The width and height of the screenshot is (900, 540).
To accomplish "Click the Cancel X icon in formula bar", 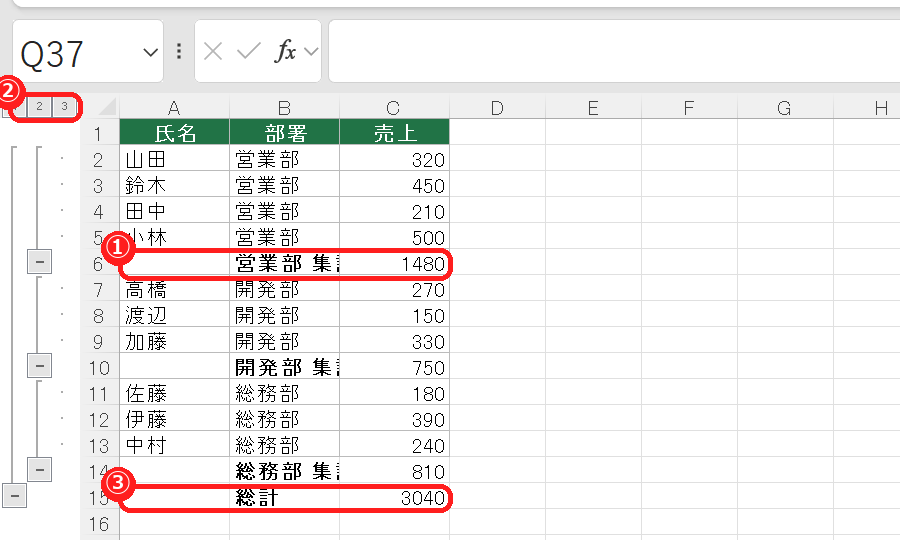I will 213,52.
